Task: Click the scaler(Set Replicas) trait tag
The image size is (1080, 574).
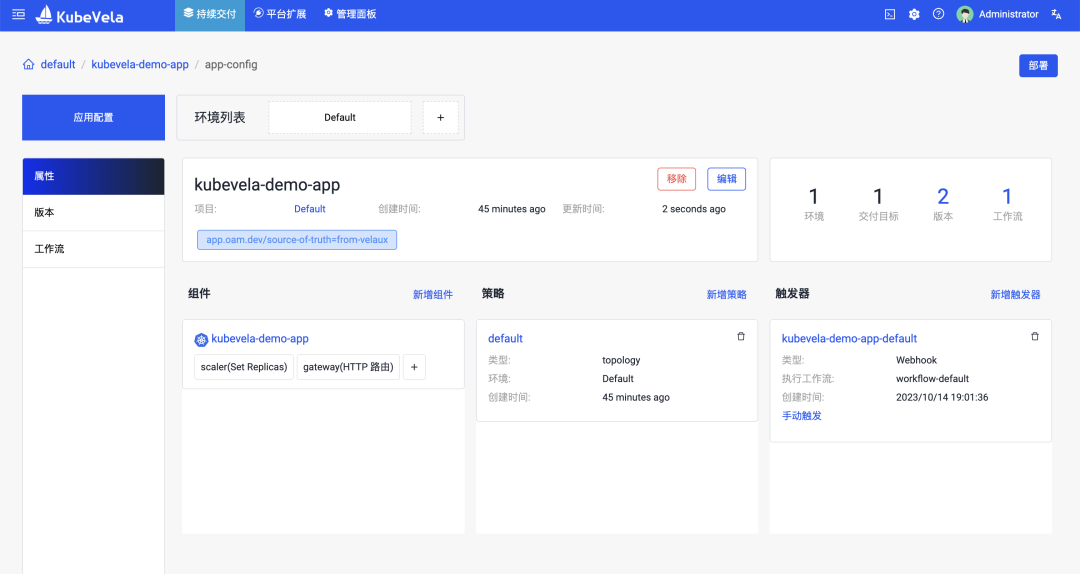Action: tap(244, 367)
